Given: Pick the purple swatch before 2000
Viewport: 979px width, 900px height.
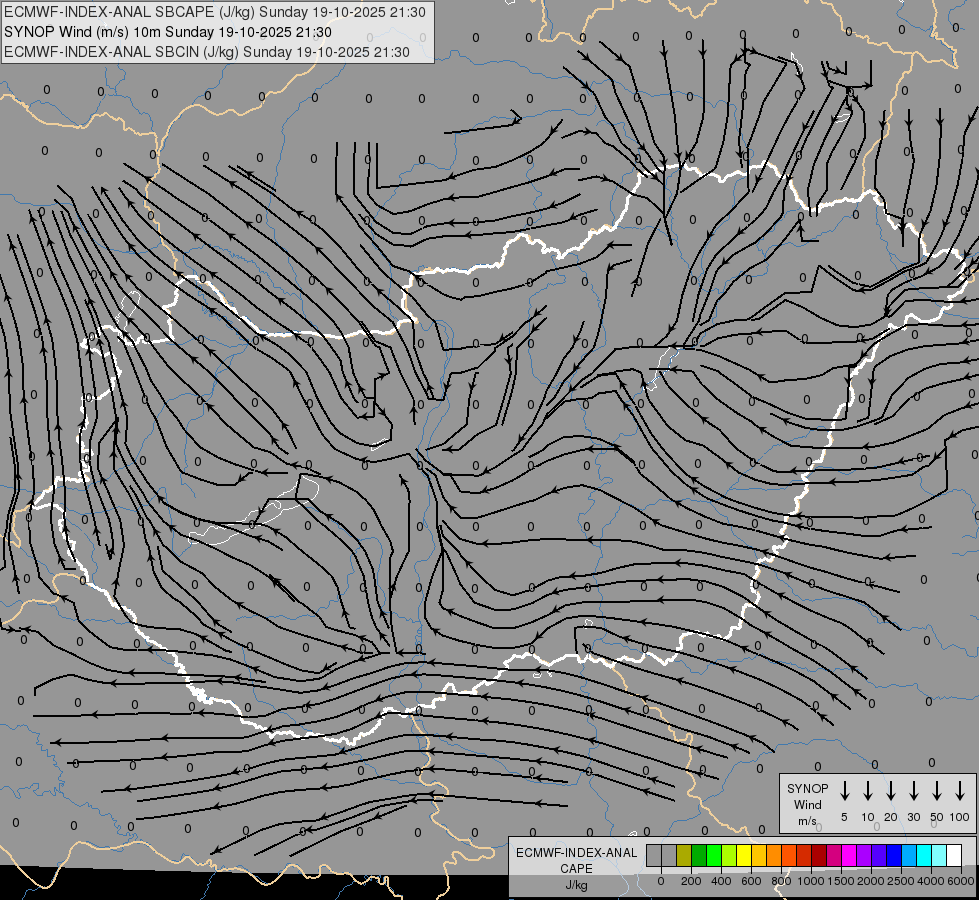Looking at the screenshot, I should [x=863, y=855].
